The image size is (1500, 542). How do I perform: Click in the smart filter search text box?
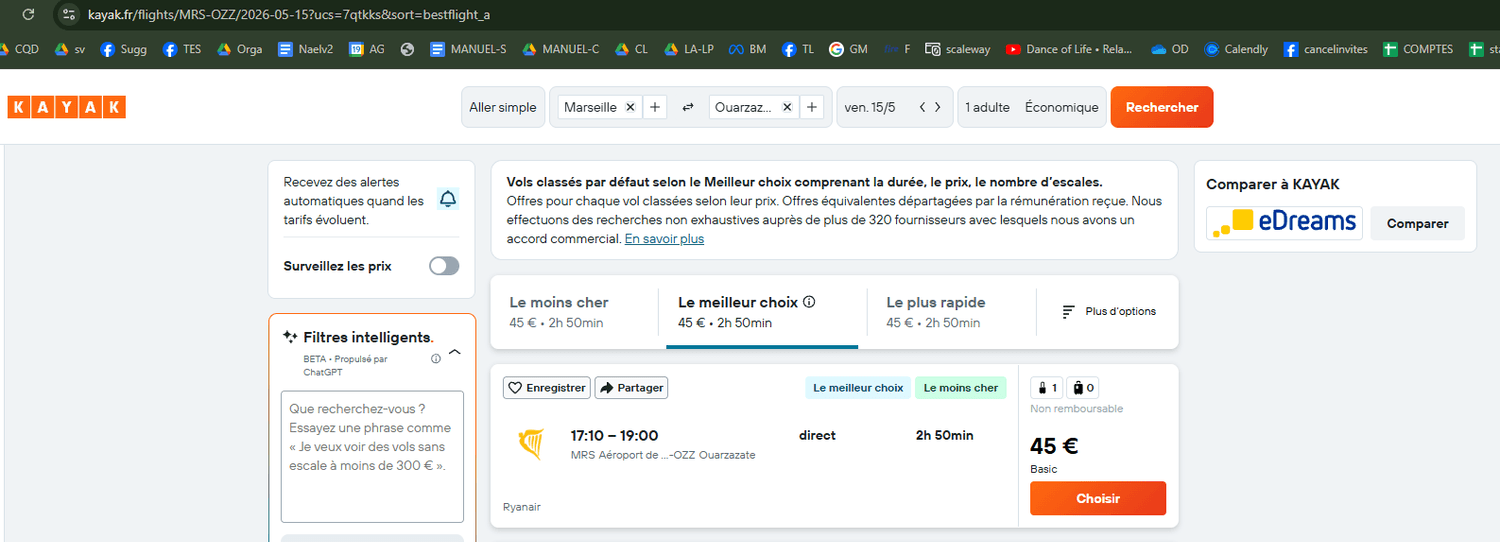point(372,456)
